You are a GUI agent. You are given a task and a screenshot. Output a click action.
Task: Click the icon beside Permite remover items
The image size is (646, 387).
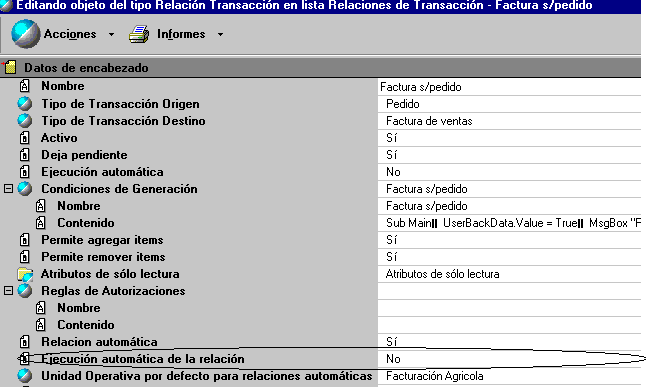(25, 257)
